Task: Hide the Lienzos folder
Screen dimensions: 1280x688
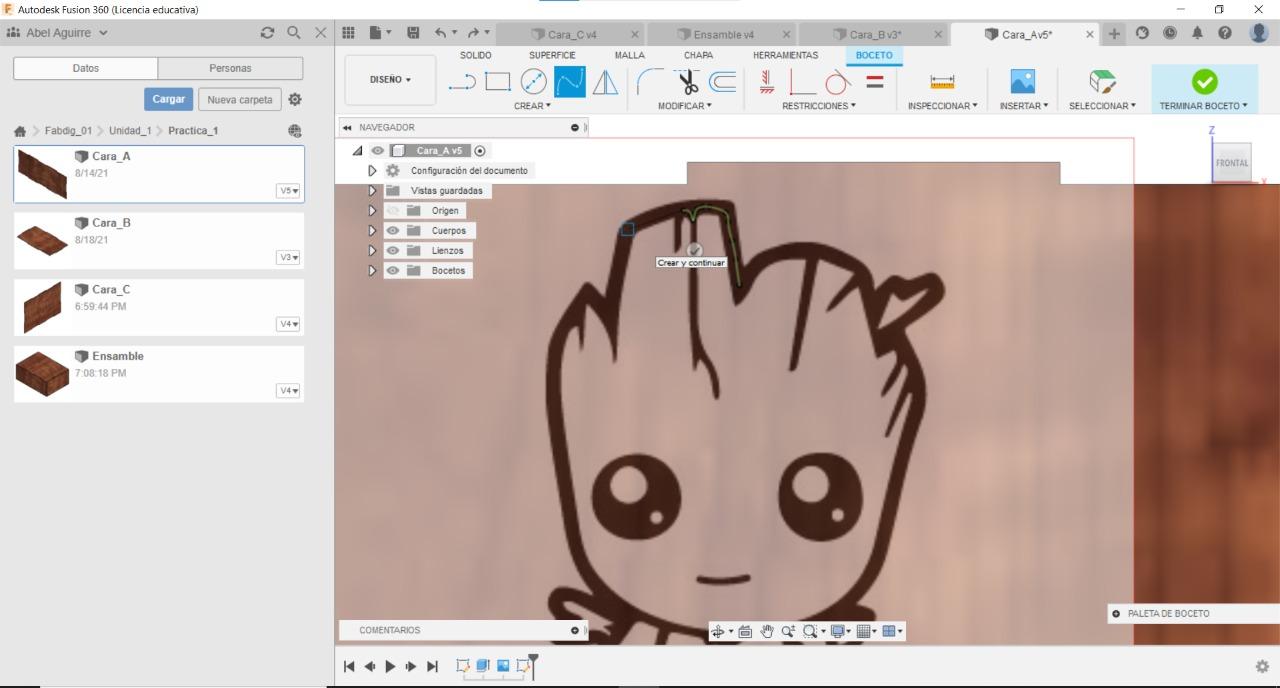Action: pyautogui.click(x=393, y=251)
